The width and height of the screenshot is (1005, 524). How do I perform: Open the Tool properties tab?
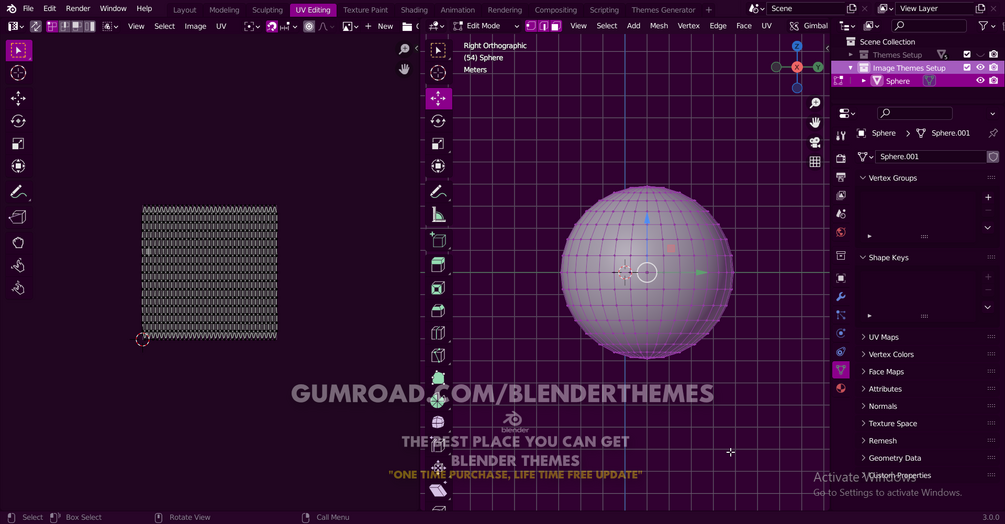click(x=841, y=135)
